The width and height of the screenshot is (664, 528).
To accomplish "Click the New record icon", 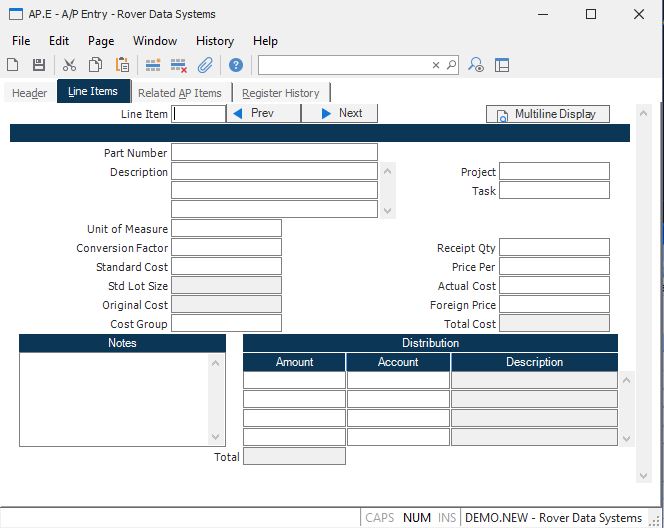I will point(13,65).
